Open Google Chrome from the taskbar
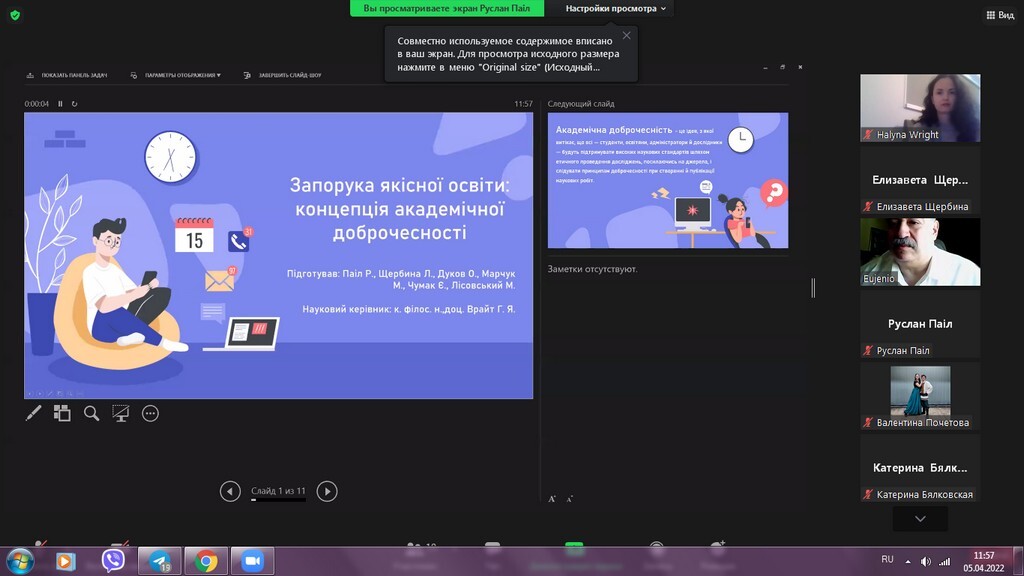The height and width of the screenshot is (576, 1024). [x=206, y=561]
